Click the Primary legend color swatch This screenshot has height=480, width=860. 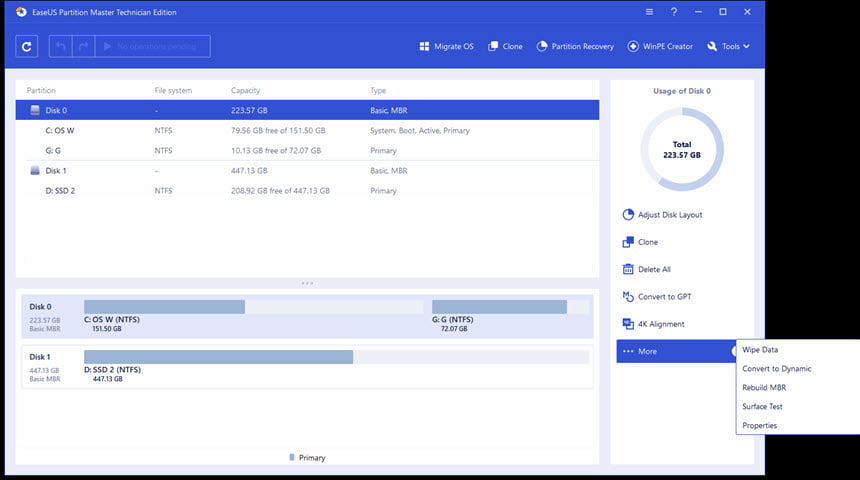coord(292,458)
